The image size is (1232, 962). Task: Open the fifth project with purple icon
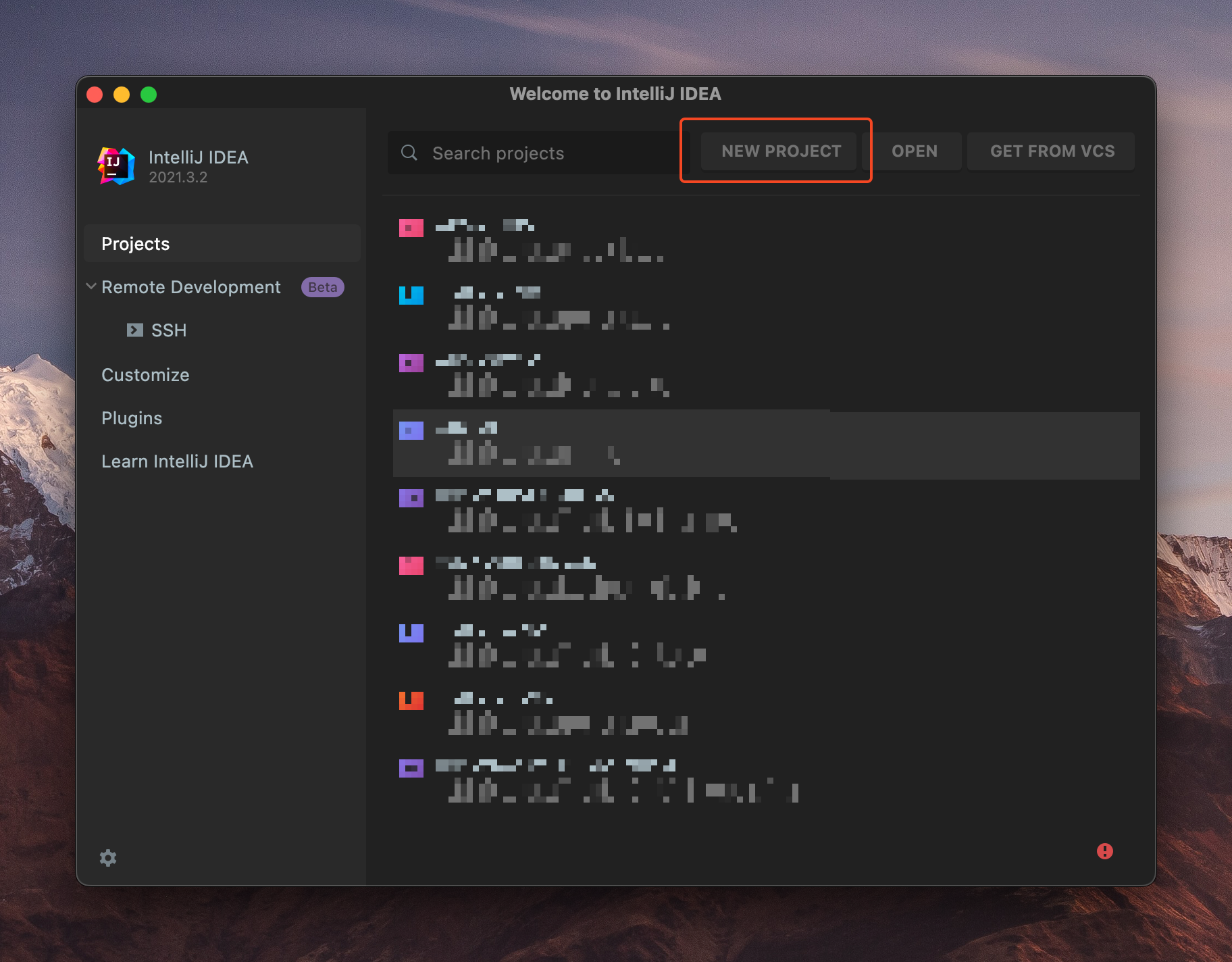766,511
